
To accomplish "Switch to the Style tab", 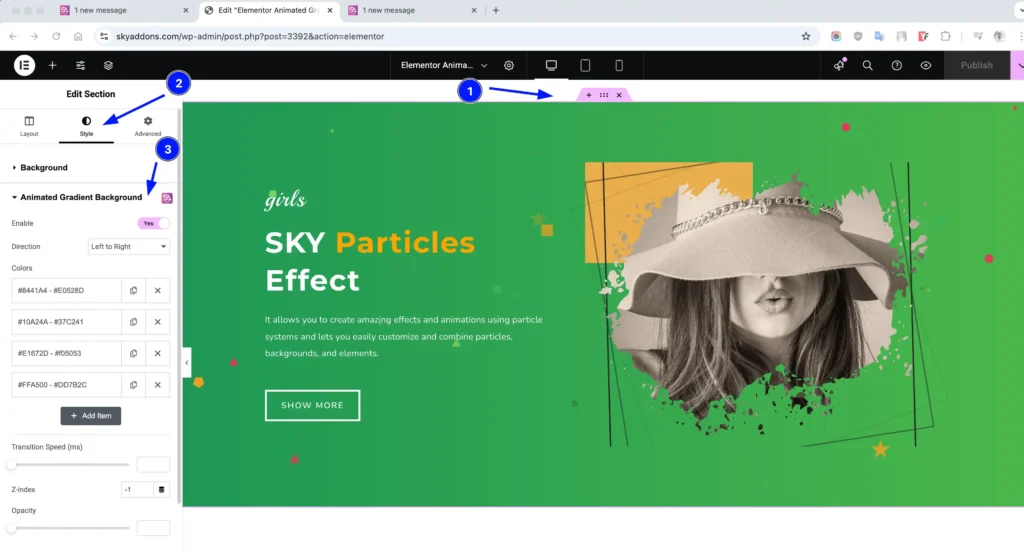I will pos(86,125).
